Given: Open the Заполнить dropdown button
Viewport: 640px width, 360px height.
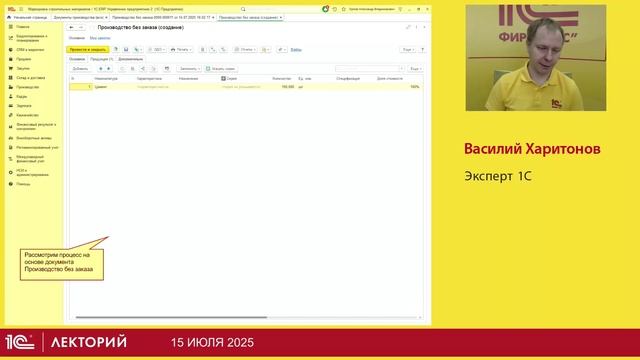Looking at the screenshot, I should pos(190,69).
